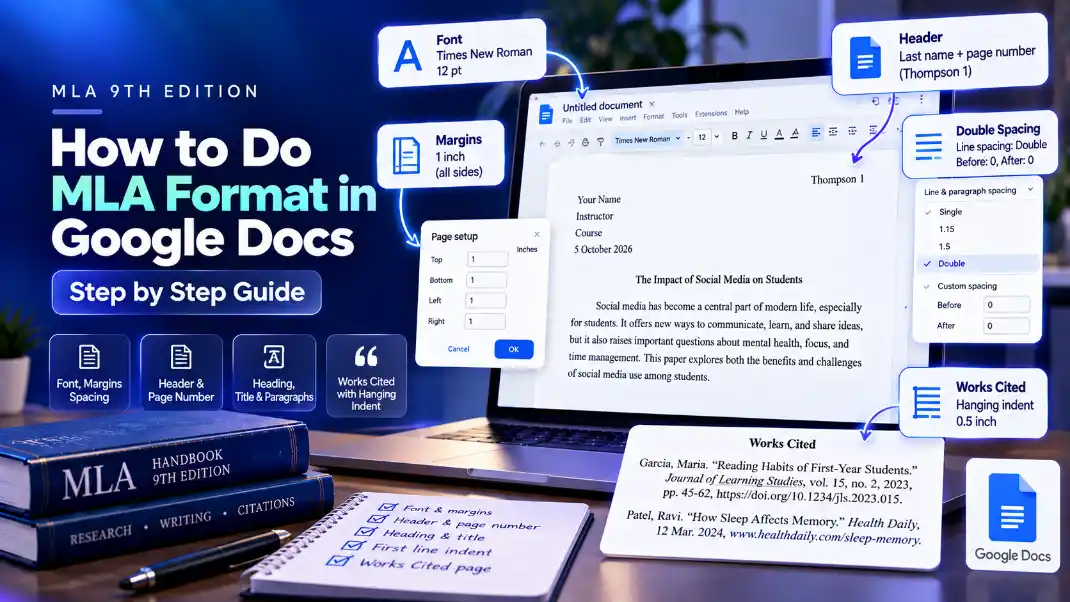This screenshot has width=1070, height=602.
Task: Click the 5 October 2026 date line
Action: tap(603, 249)
